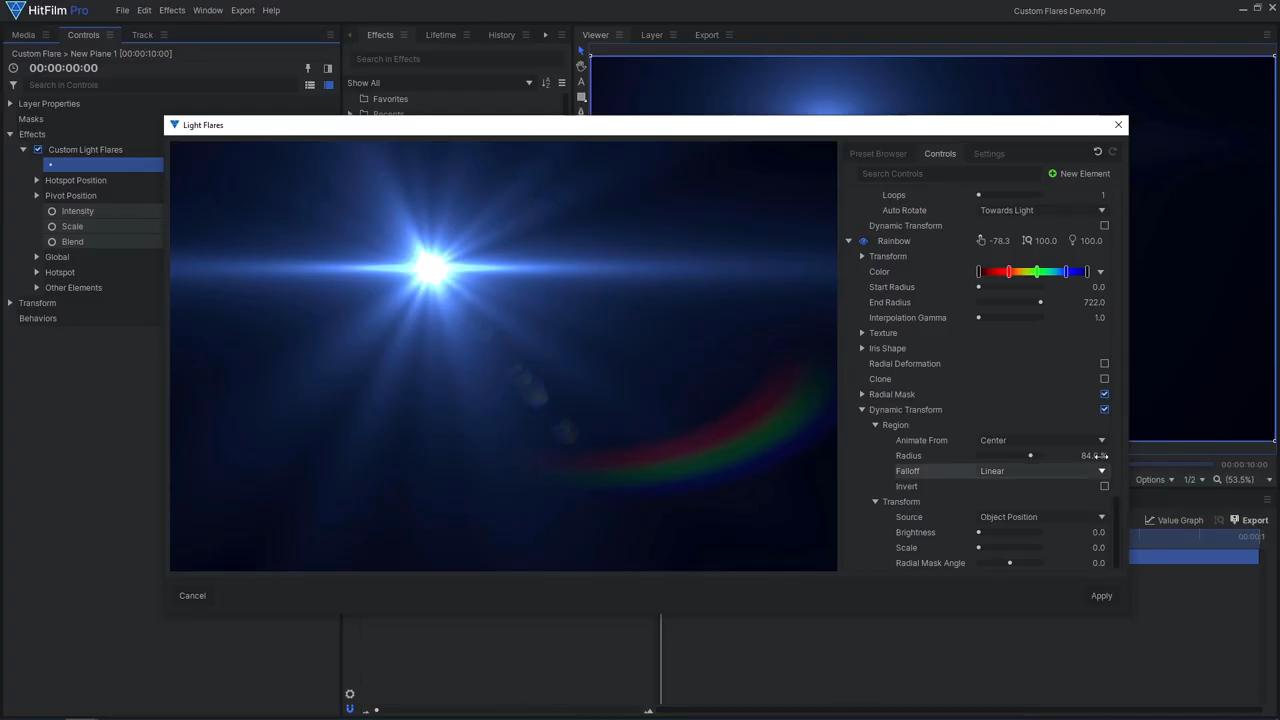Click the End Radius slider
Image resolution: width=1280 pixels, height=720 pixels.
tap(1011, 303)
